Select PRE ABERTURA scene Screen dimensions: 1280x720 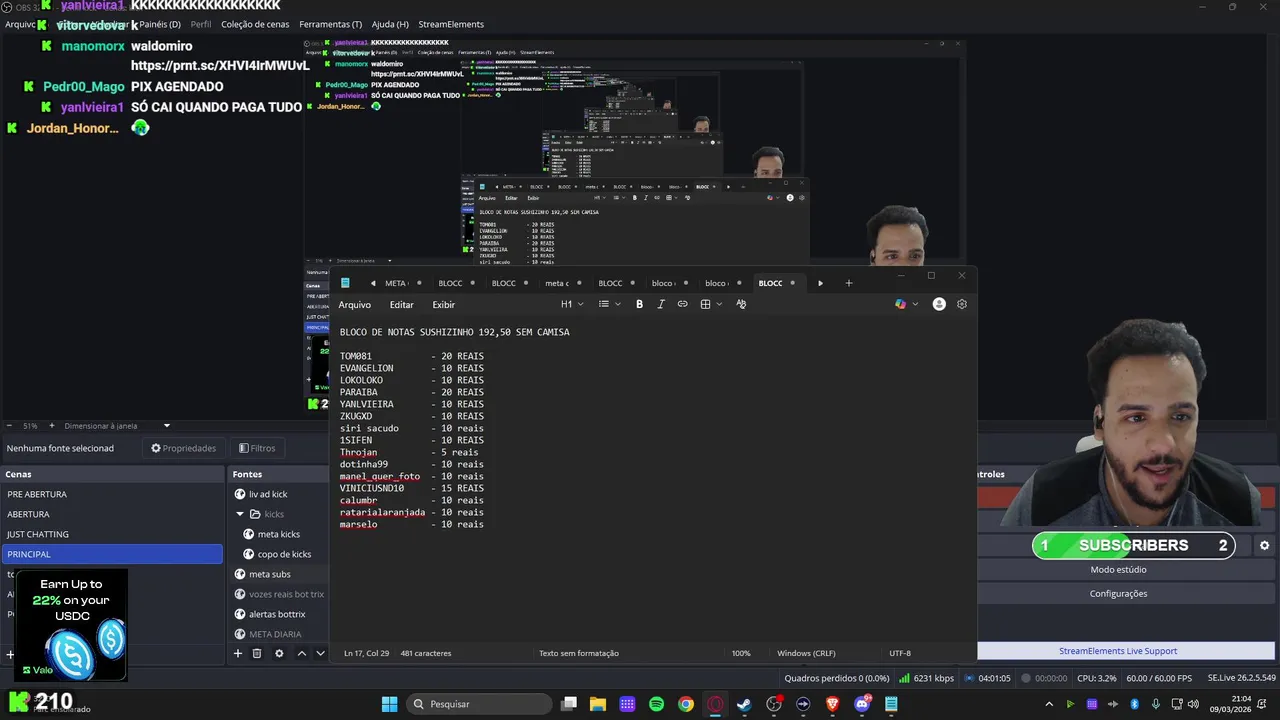pos(112,494)
